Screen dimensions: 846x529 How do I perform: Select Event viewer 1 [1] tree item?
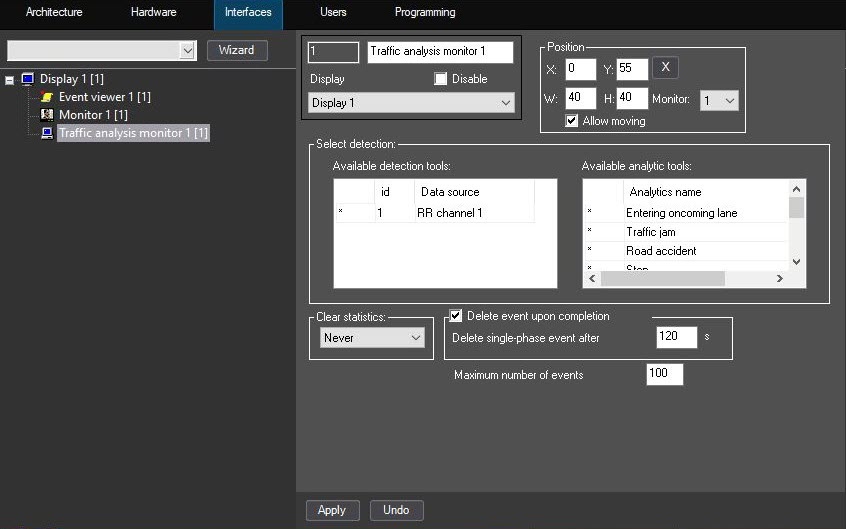tap(105, 97)
